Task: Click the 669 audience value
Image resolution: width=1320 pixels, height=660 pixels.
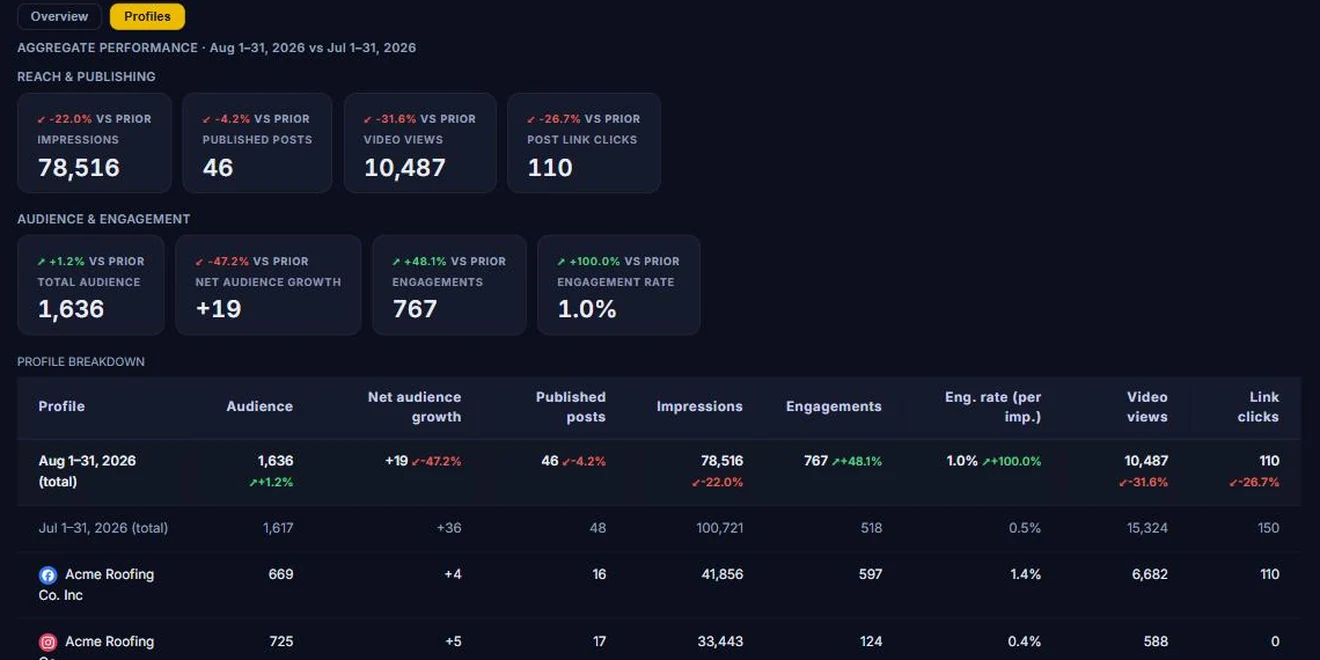Action: coord(281,575)
